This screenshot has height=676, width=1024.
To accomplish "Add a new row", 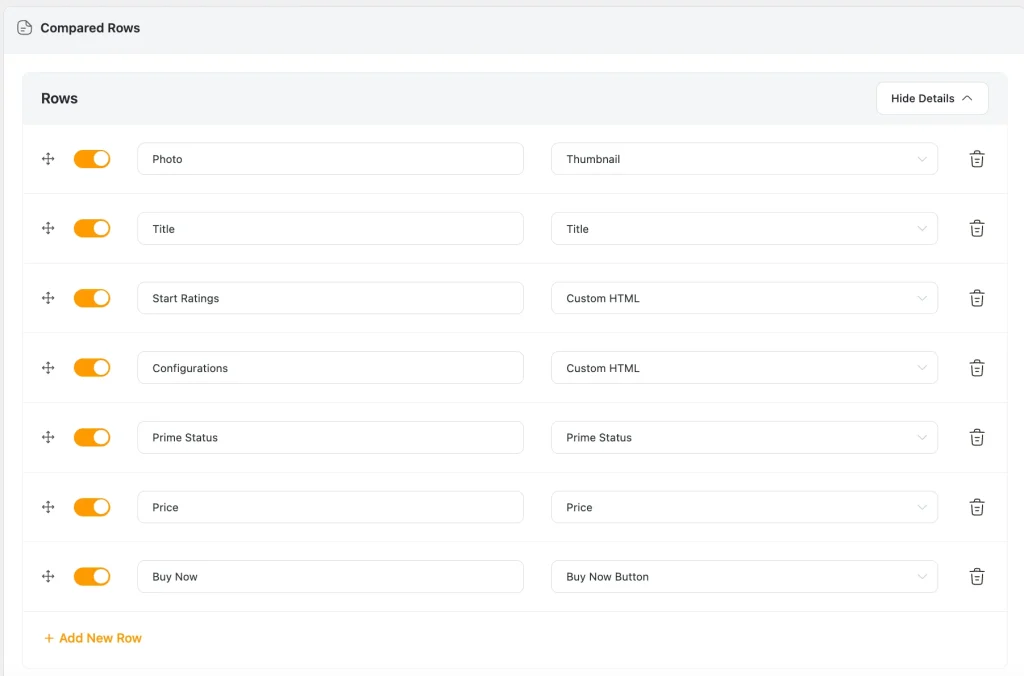I will tap(93, 638).
